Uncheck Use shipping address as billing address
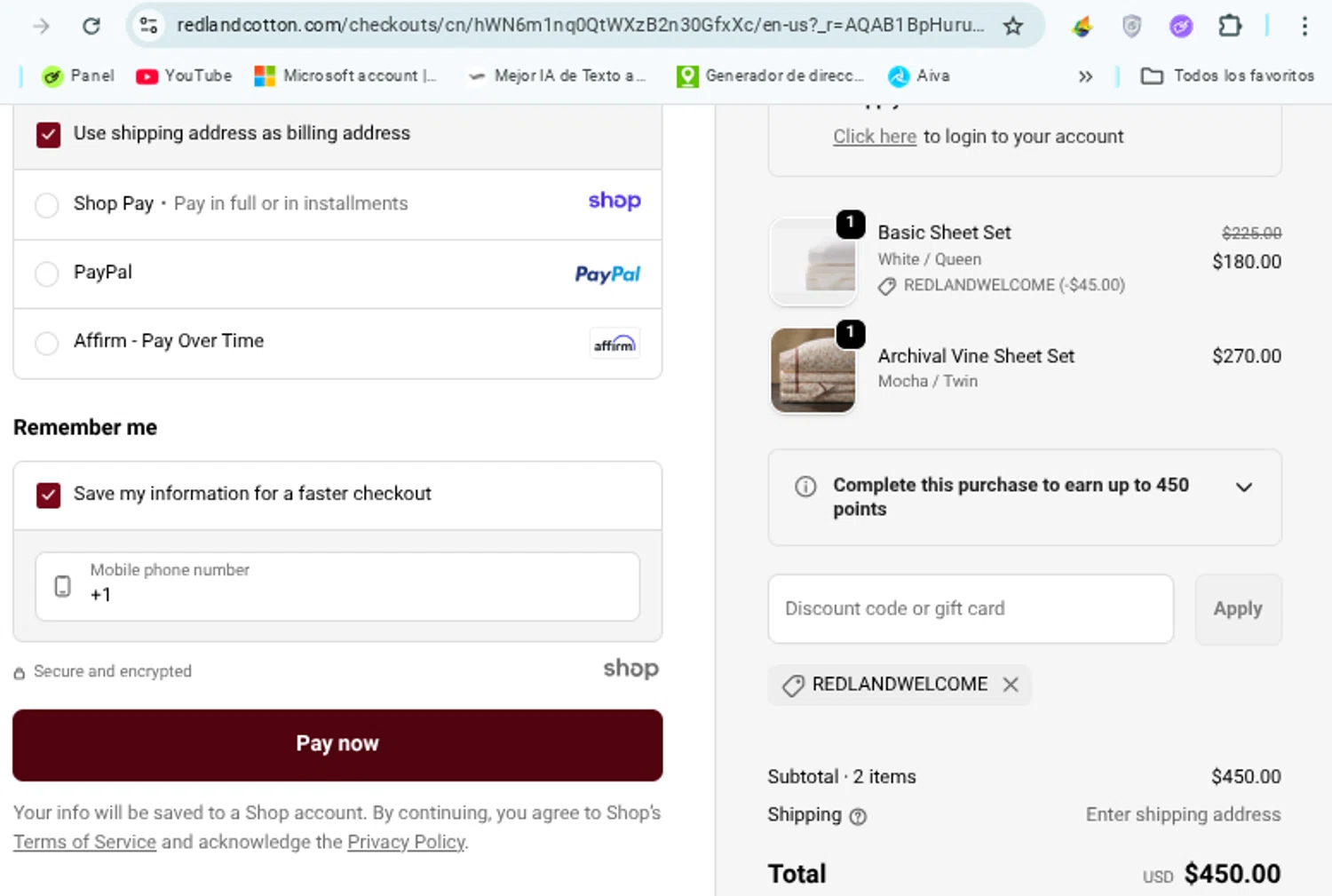 point(49,135)
